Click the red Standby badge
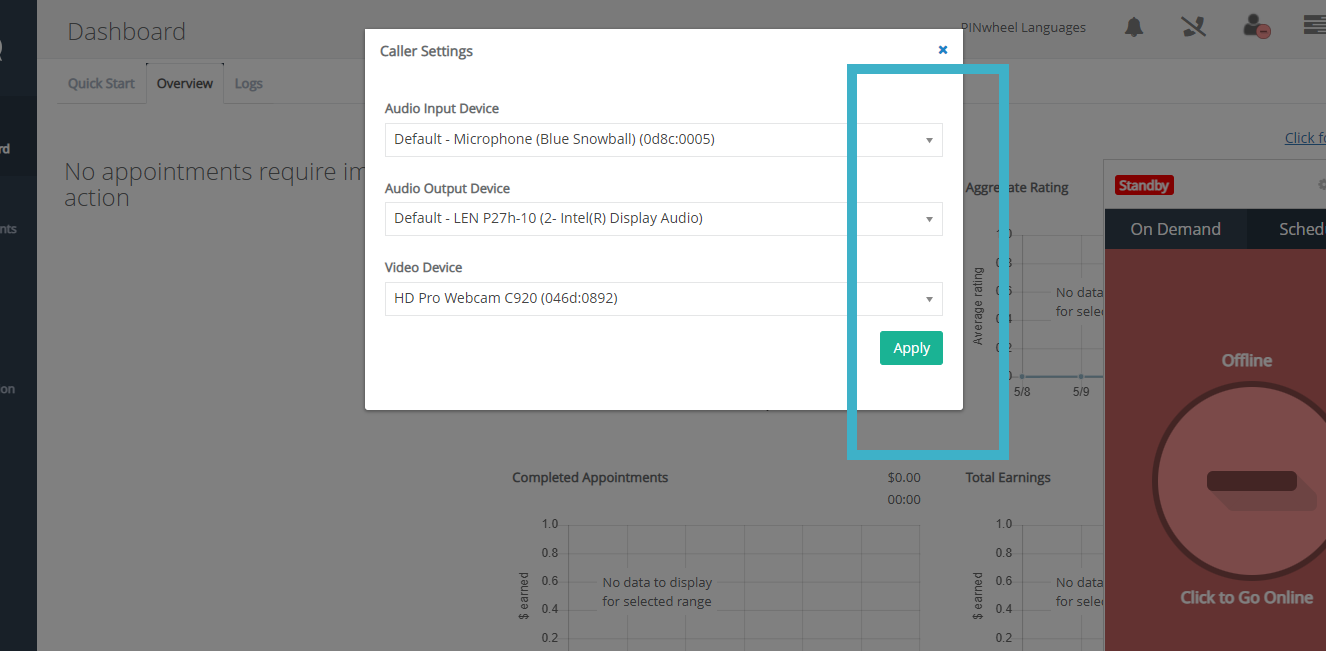The height and width of the screenshot is (651, 1326). click(x=1144, y=186)
